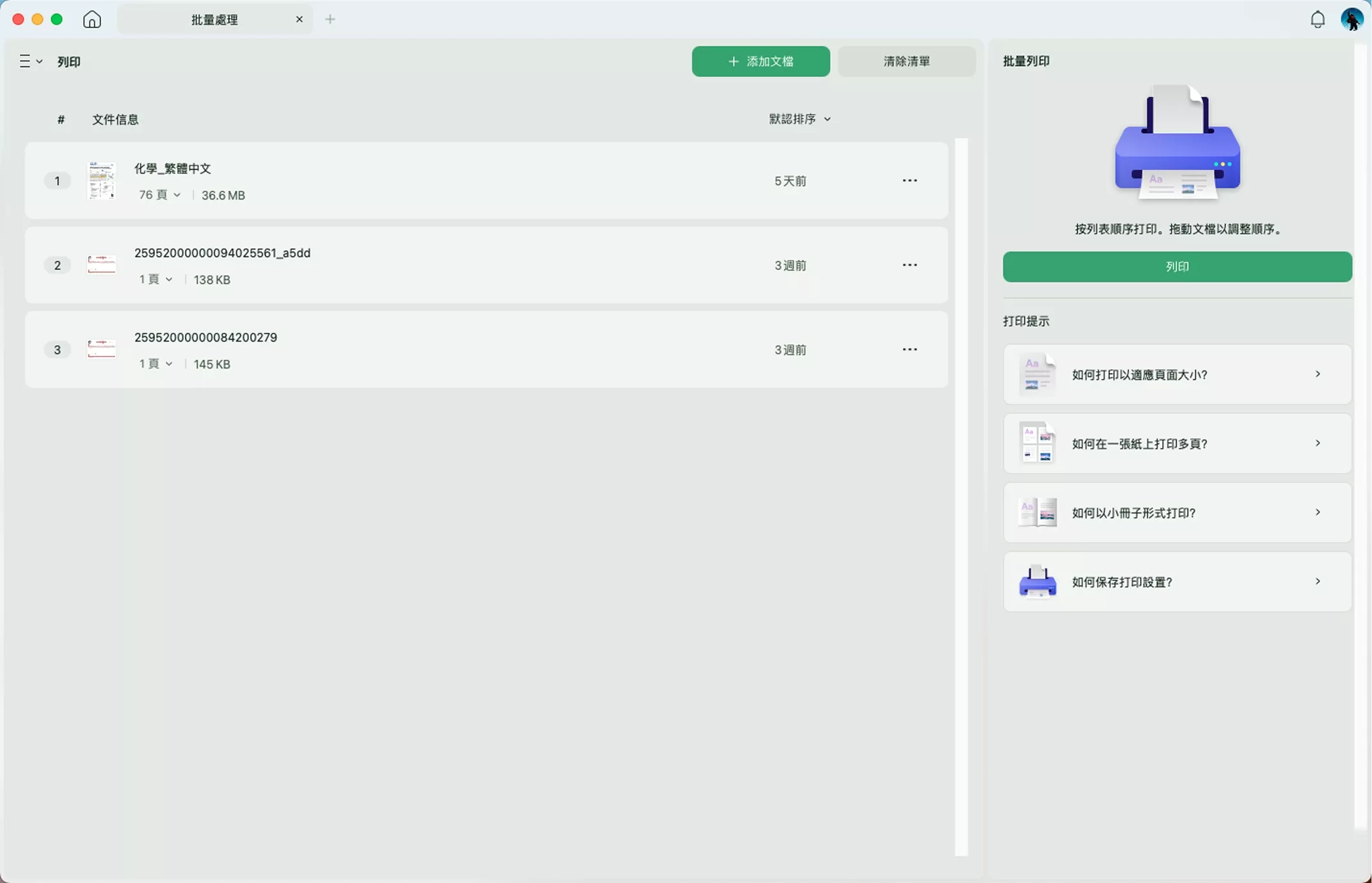This screenshot has height=883, width=1372.
Task: Open a new tab with plus icon
Action: pos(330,19)
